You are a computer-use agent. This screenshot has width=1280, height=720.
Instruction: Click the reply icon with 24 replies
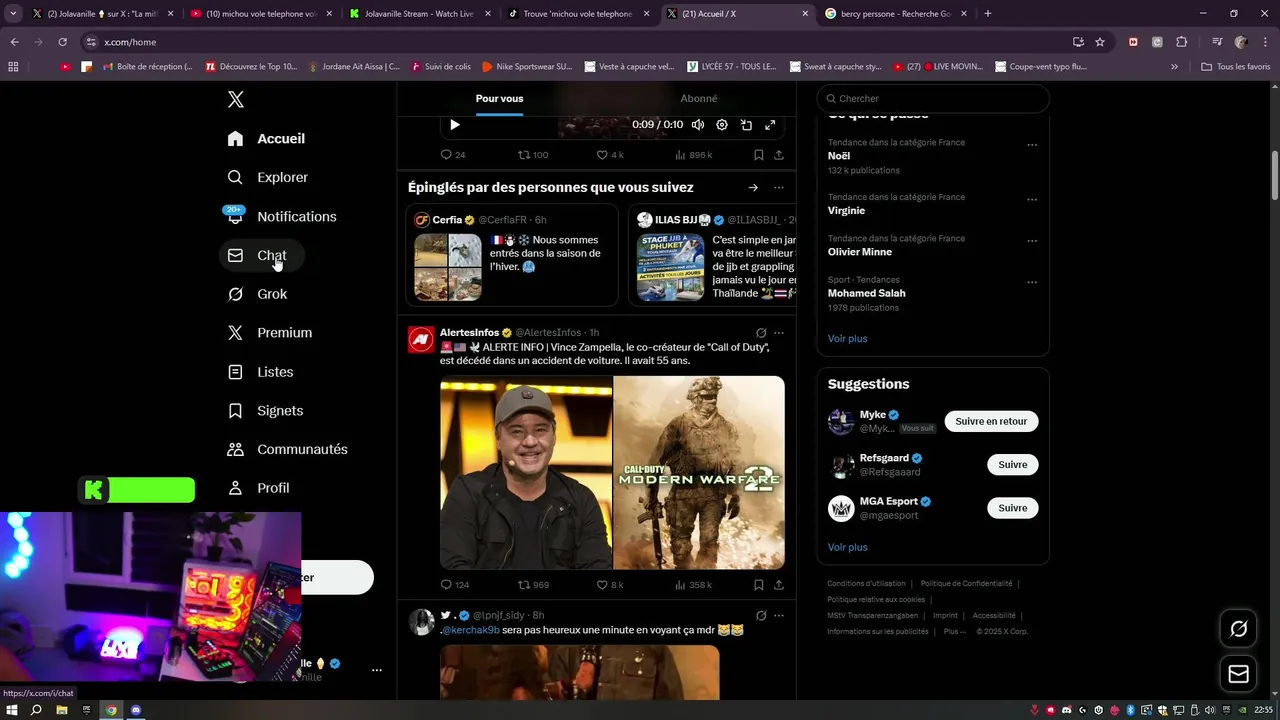[x=453, y=155]
